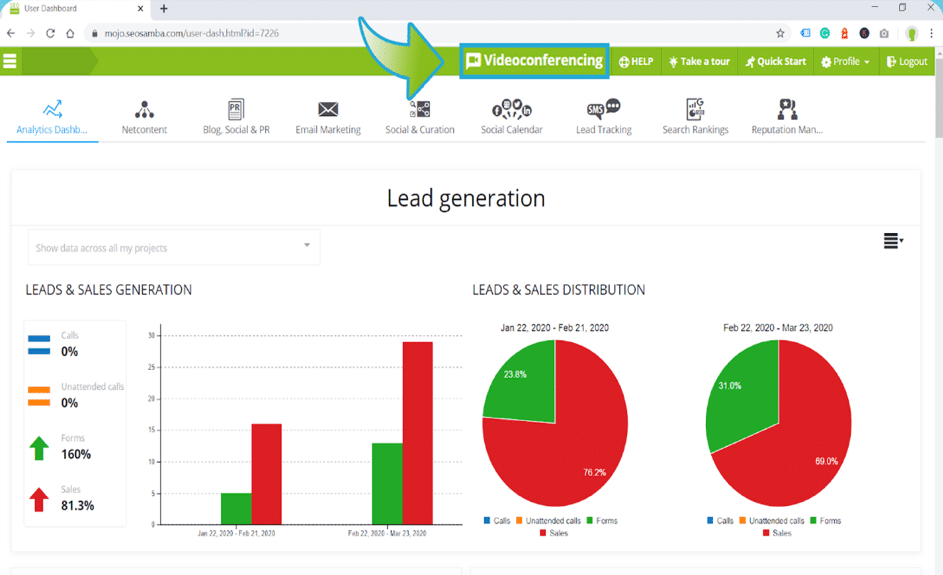Open the Search Rankings icon
Screen dimensions: 943x575
tap(695, 110)
